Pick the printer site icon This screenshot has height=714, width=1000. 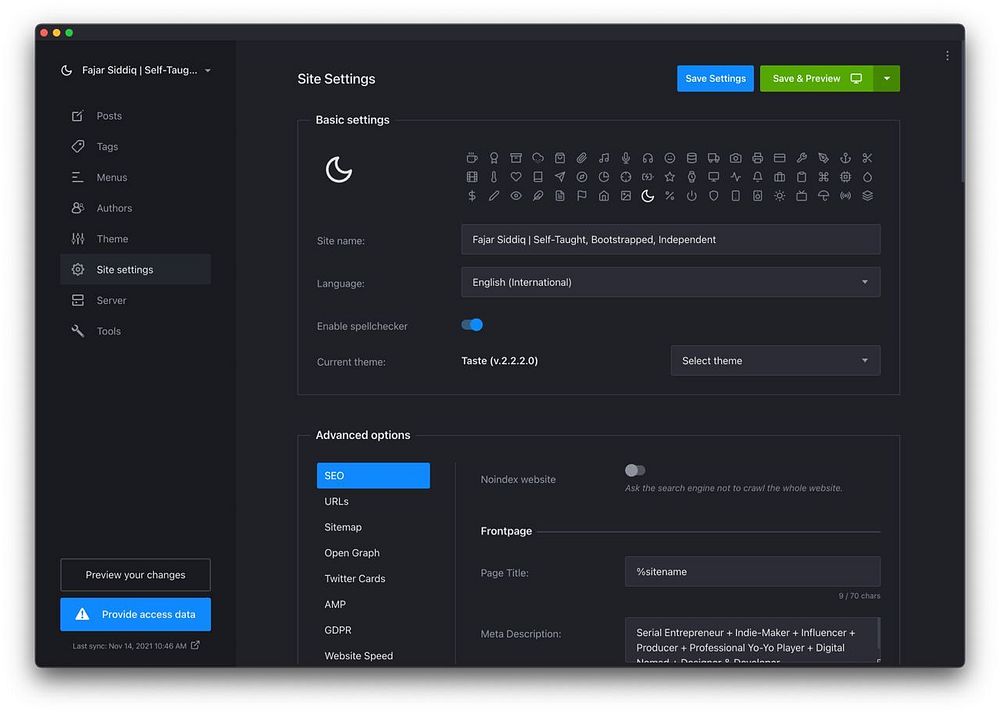pos(758,157)
